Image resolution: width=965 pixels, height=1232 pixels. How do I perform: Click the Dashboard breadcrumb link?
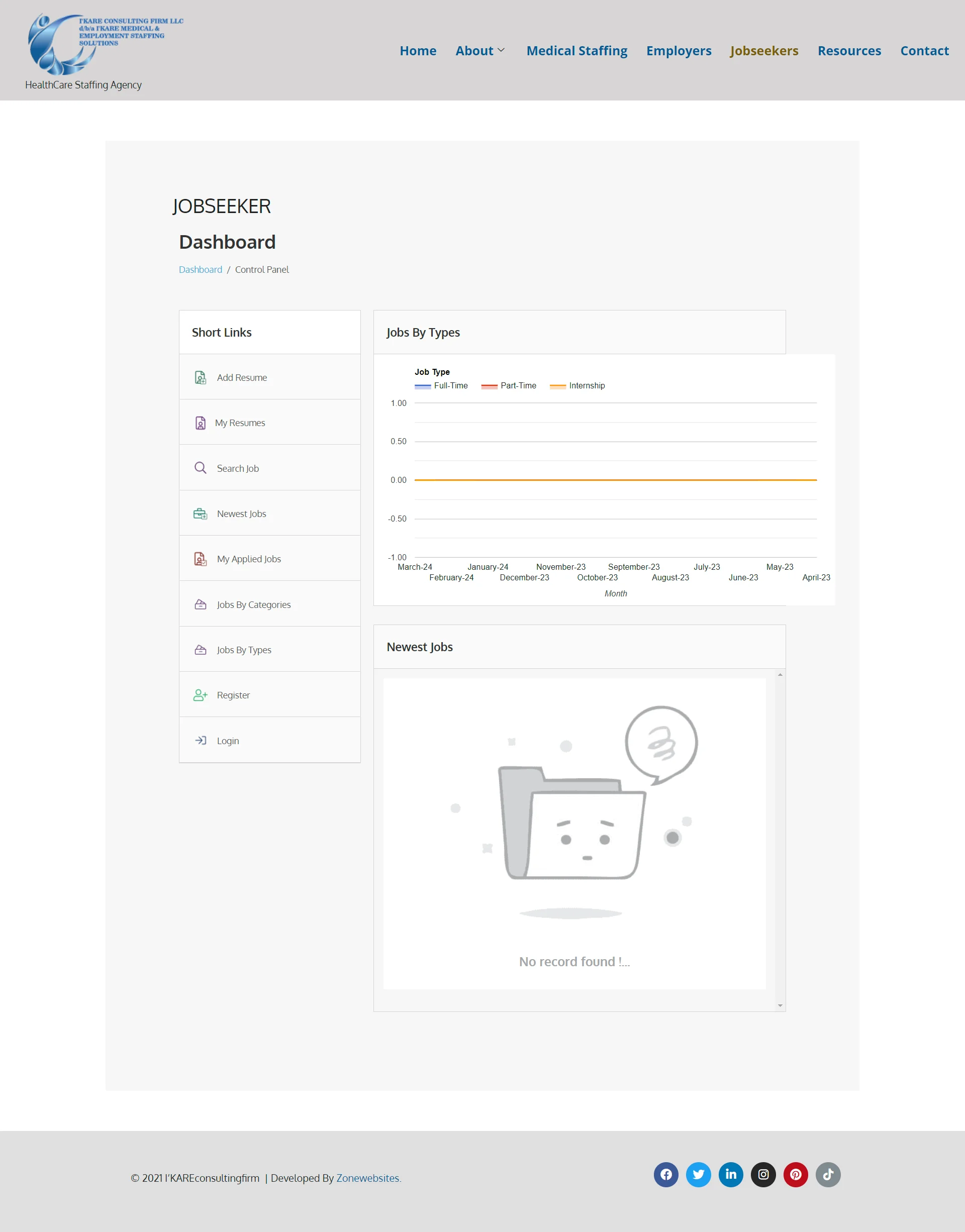tap(200, 269)
